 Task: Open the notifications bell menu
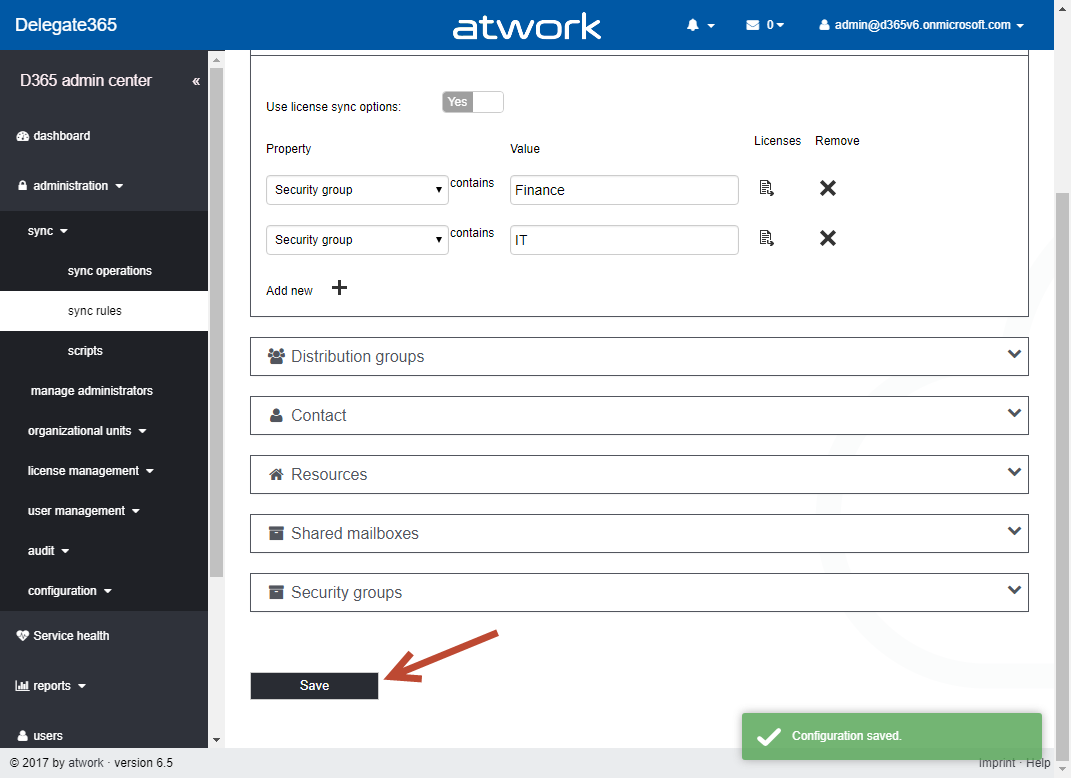tap(700, 25)
